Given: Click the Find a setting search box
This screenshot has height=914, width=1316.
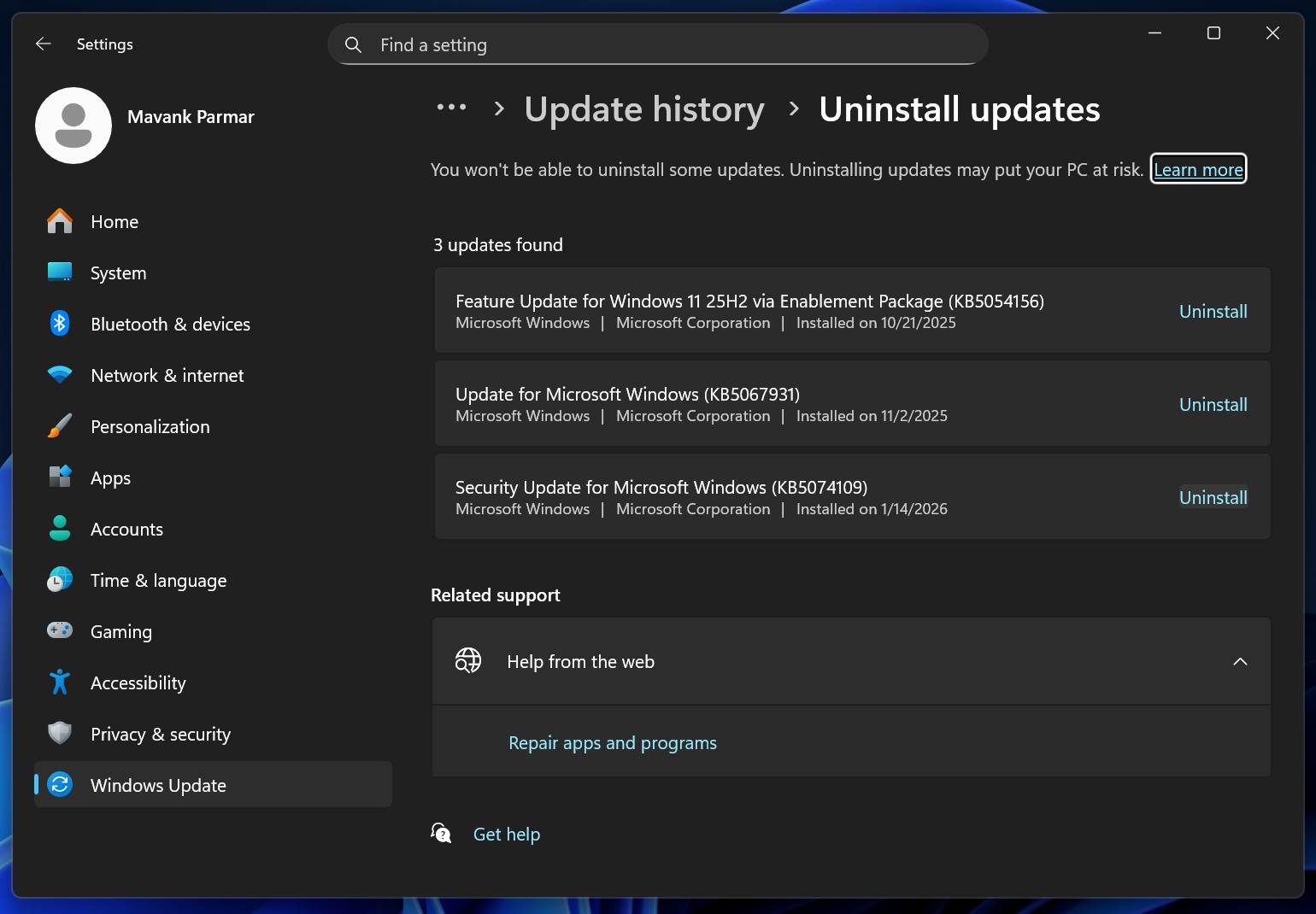Looking at the screenshot, I should click(657, 44).
